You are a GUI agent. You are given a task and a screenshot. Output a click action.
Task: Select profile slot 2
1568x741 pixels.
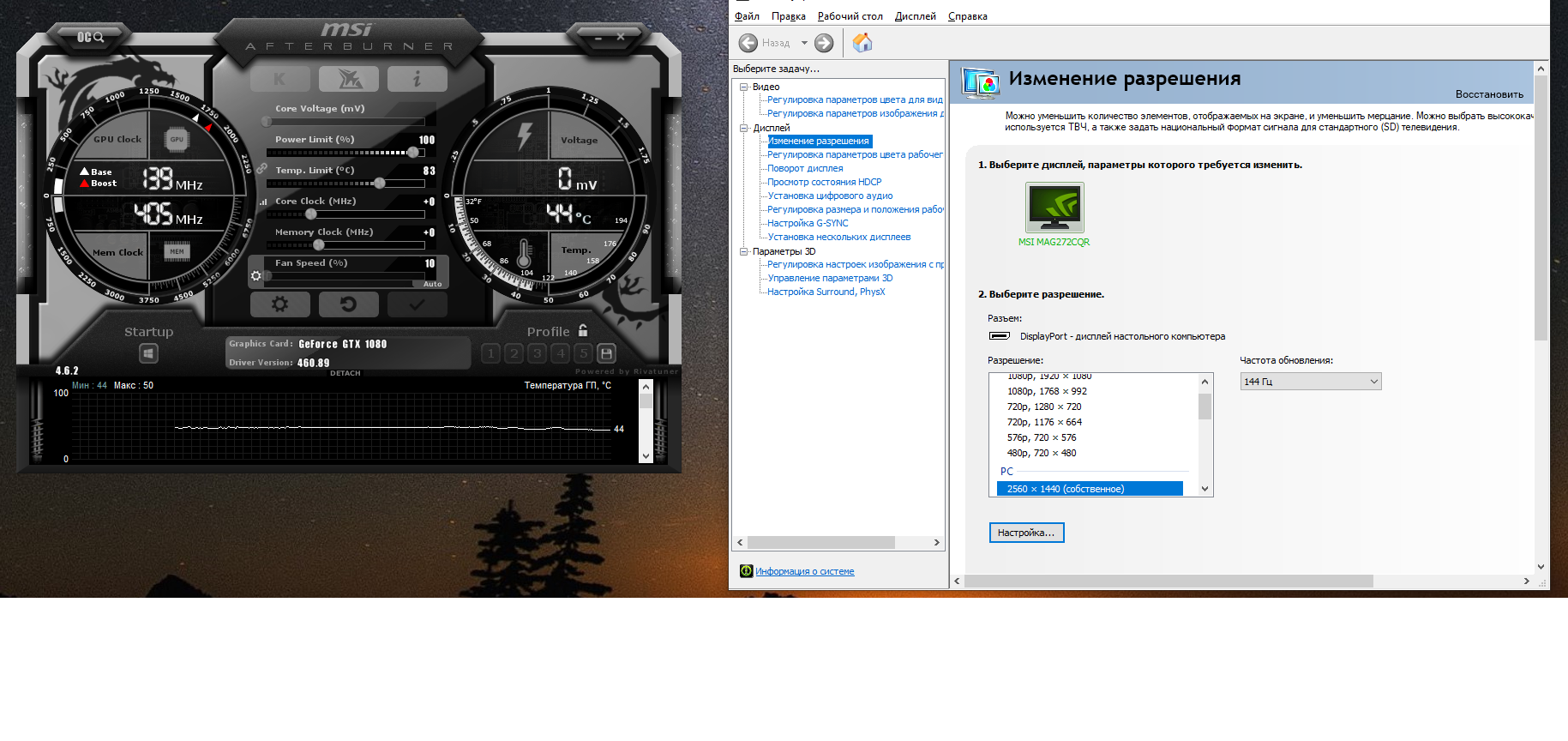tap(514, 353)
